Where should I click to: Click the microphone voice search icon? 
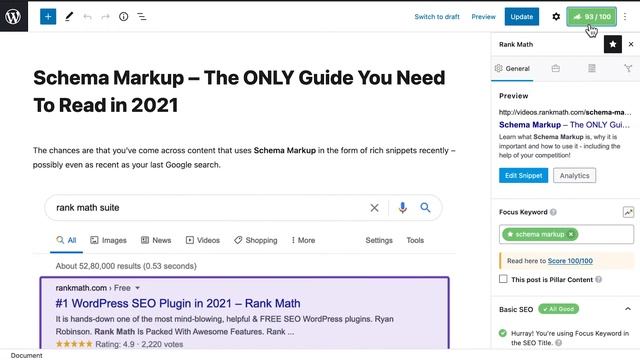coord(402,208)
